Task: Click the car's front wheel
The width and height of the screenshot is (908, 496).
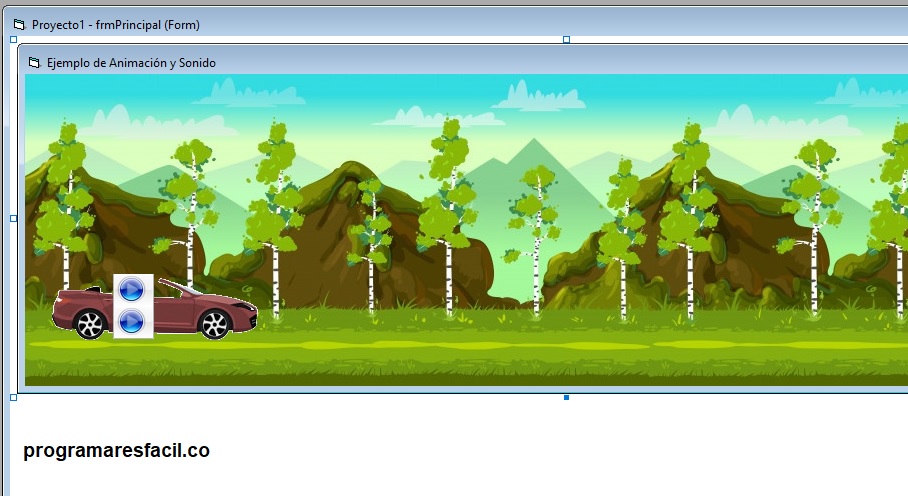Action: (x=214, y=324)
